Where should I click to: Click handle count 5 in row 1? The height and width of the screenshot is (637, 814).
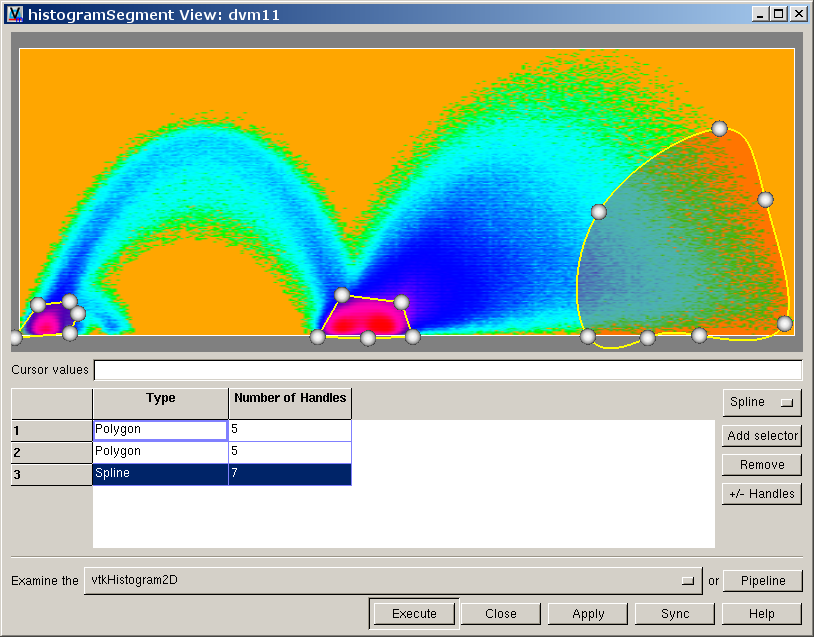point(290,430)
